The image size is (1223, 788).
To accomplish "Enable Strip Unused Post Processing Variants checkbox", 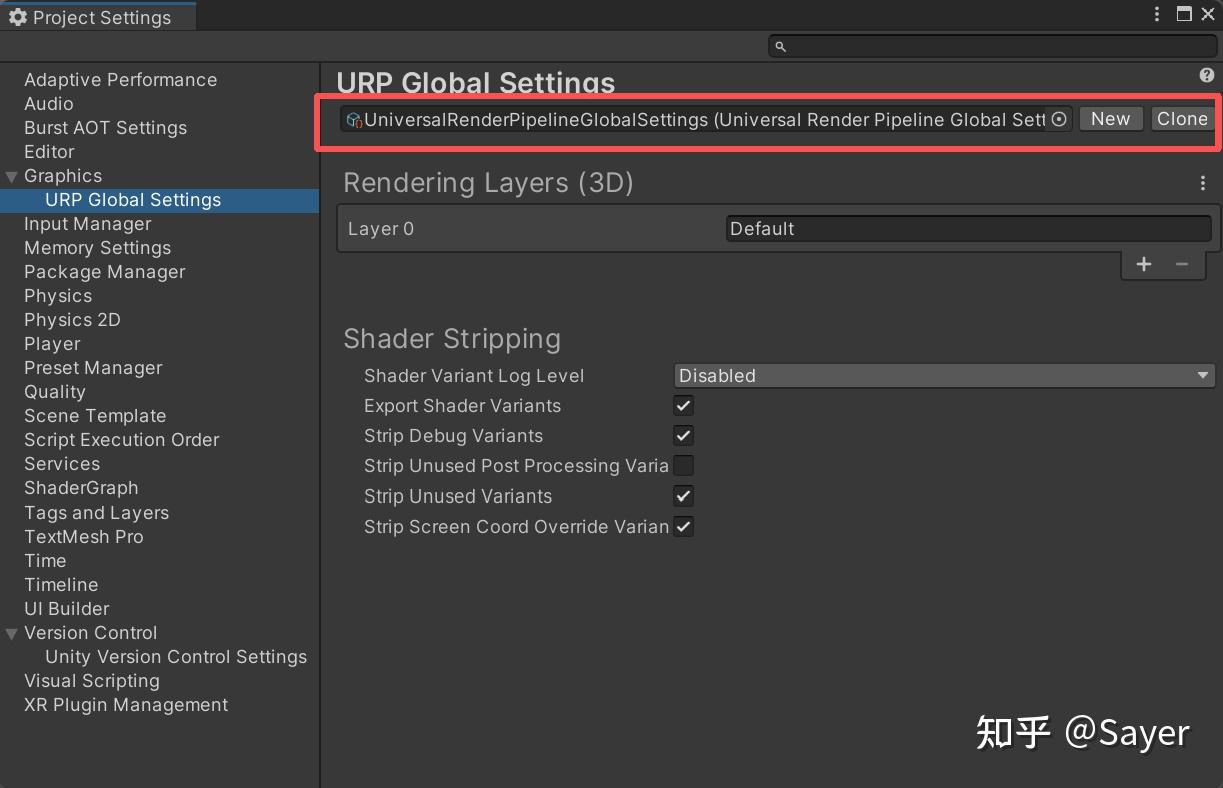I will tap(684, 466).
